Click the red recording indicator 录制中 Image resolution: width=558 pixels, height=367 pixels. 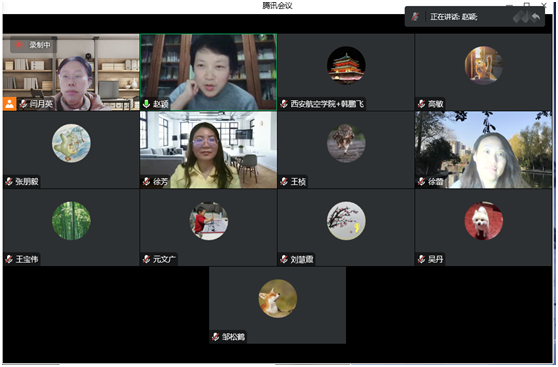pos(33,45)
